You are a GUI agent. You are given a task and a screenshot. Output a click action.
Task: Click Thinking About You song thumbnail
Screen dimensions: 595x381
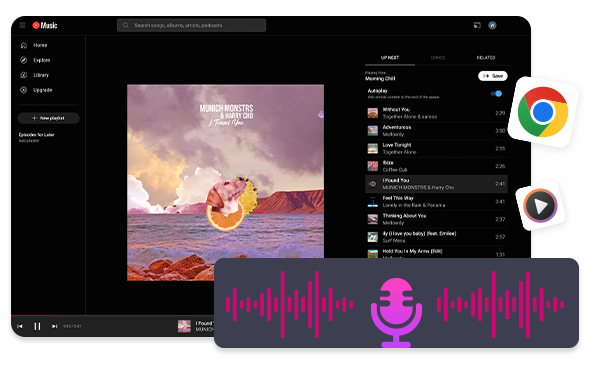pyautogui.click(x=373, y=219)
